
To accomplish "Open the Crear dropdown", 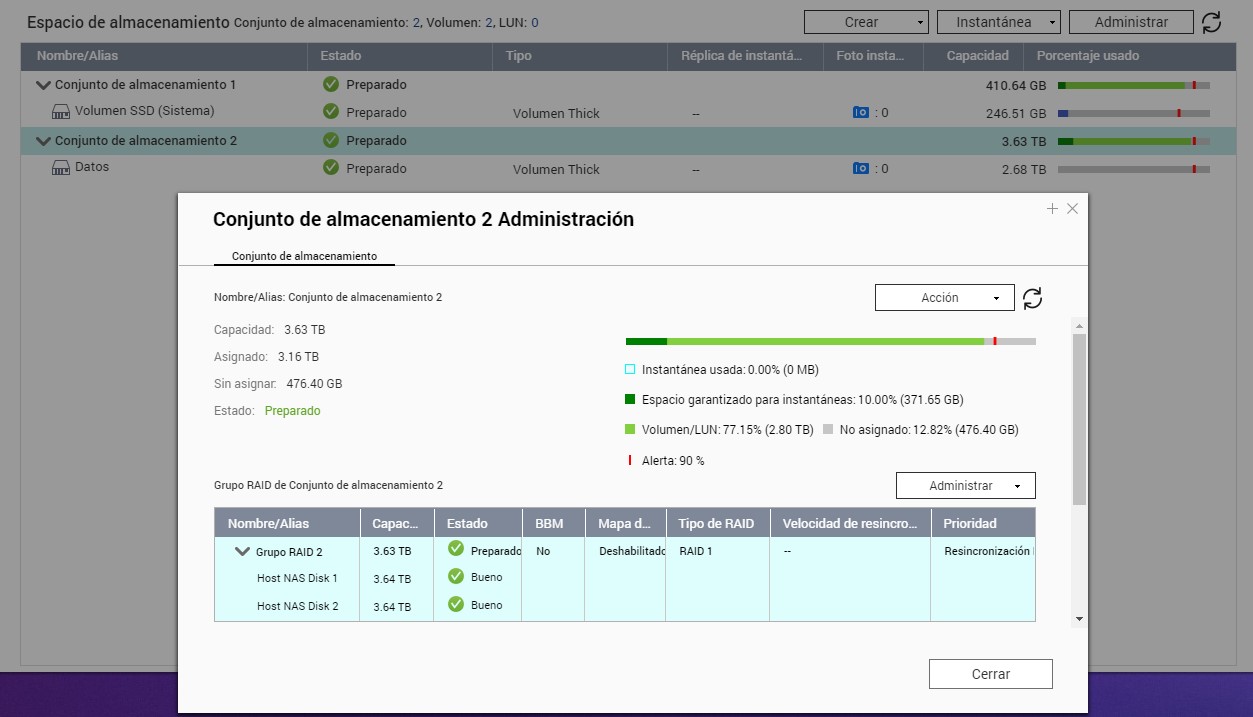I will point(866,22).
